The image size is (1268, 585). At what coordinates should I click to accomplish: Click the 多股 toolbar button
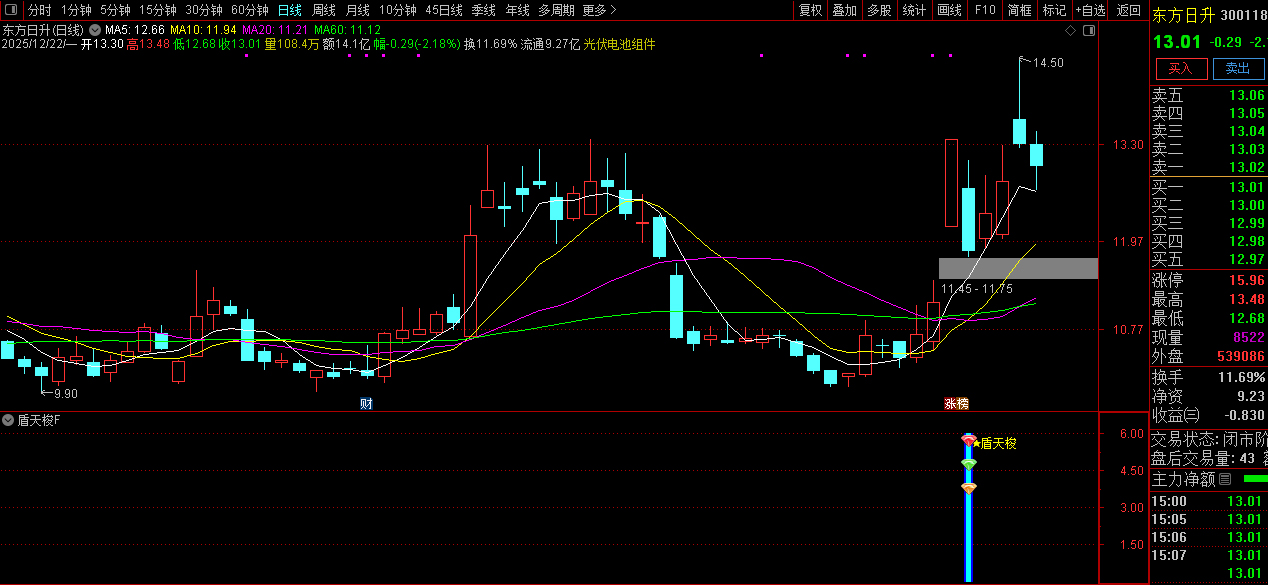pyautogui.click(x=879, y=10)
